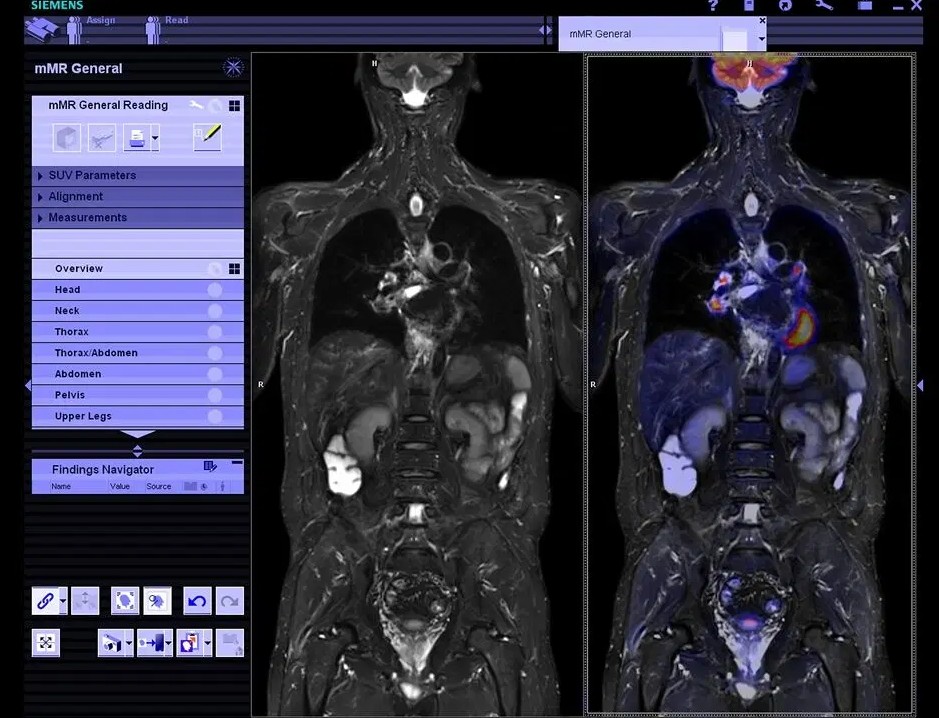Open the dropdown arrow beside the chain link icon
Viewport: 939px width, 718px height.
pos(63,601)
